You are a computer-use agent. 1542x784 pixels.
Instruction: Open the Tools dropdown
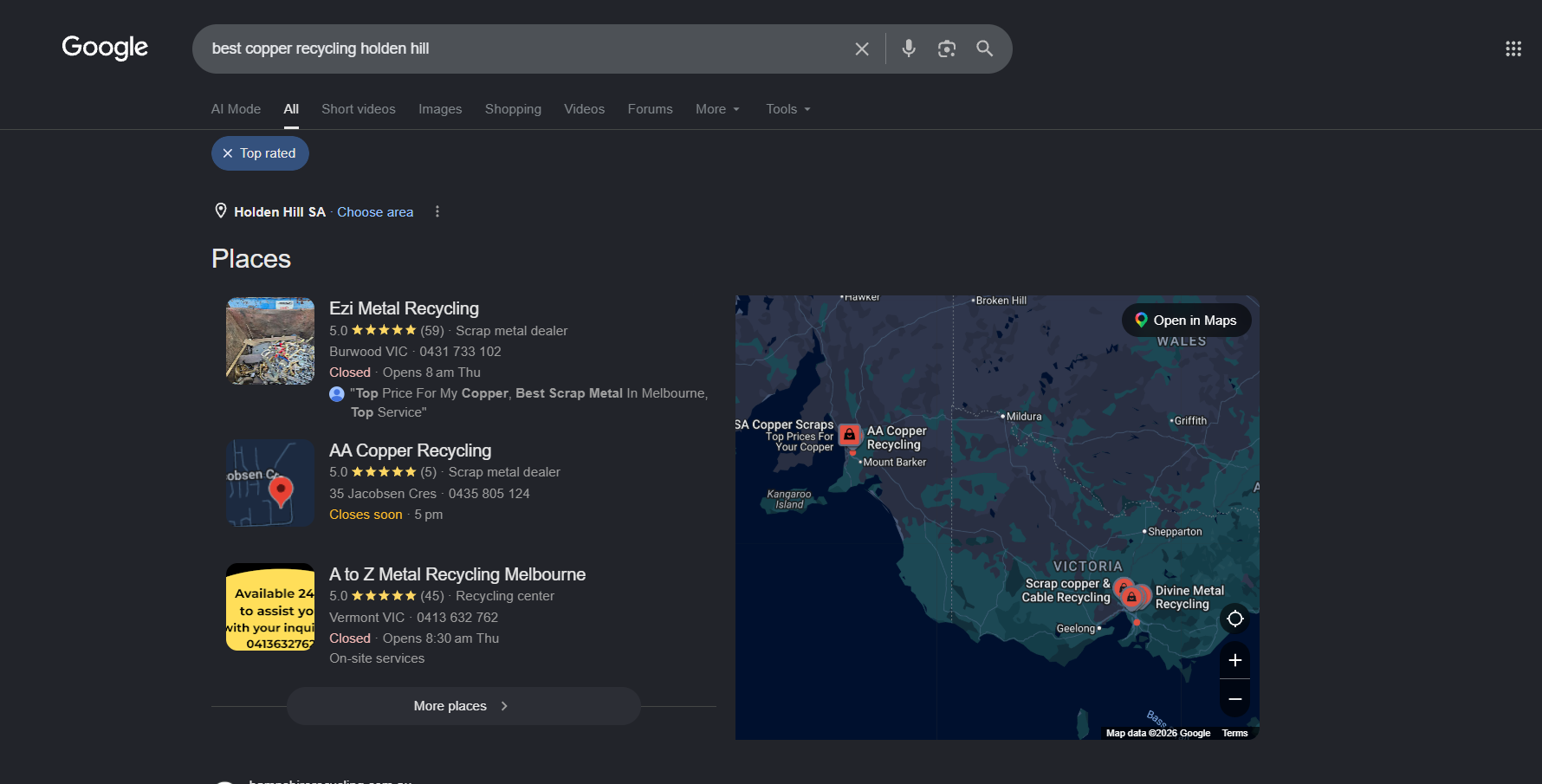[x=788, y=109]
